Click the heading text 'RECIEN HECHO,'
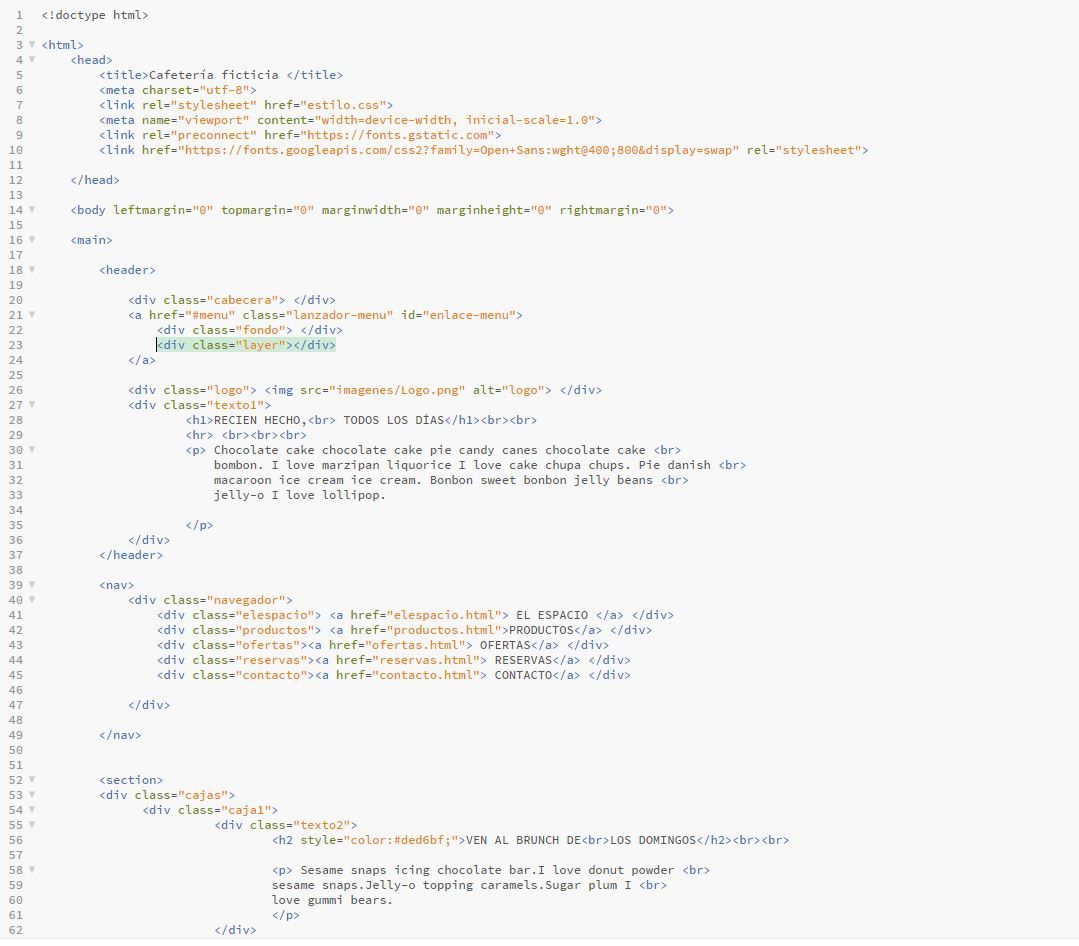The width and height of the screenshot is (1079, 946). coord(260,420)
